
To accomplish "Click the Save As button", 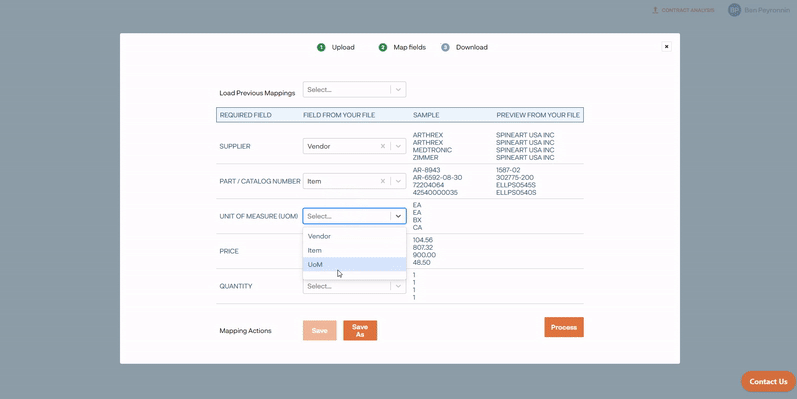I will 360,330.
